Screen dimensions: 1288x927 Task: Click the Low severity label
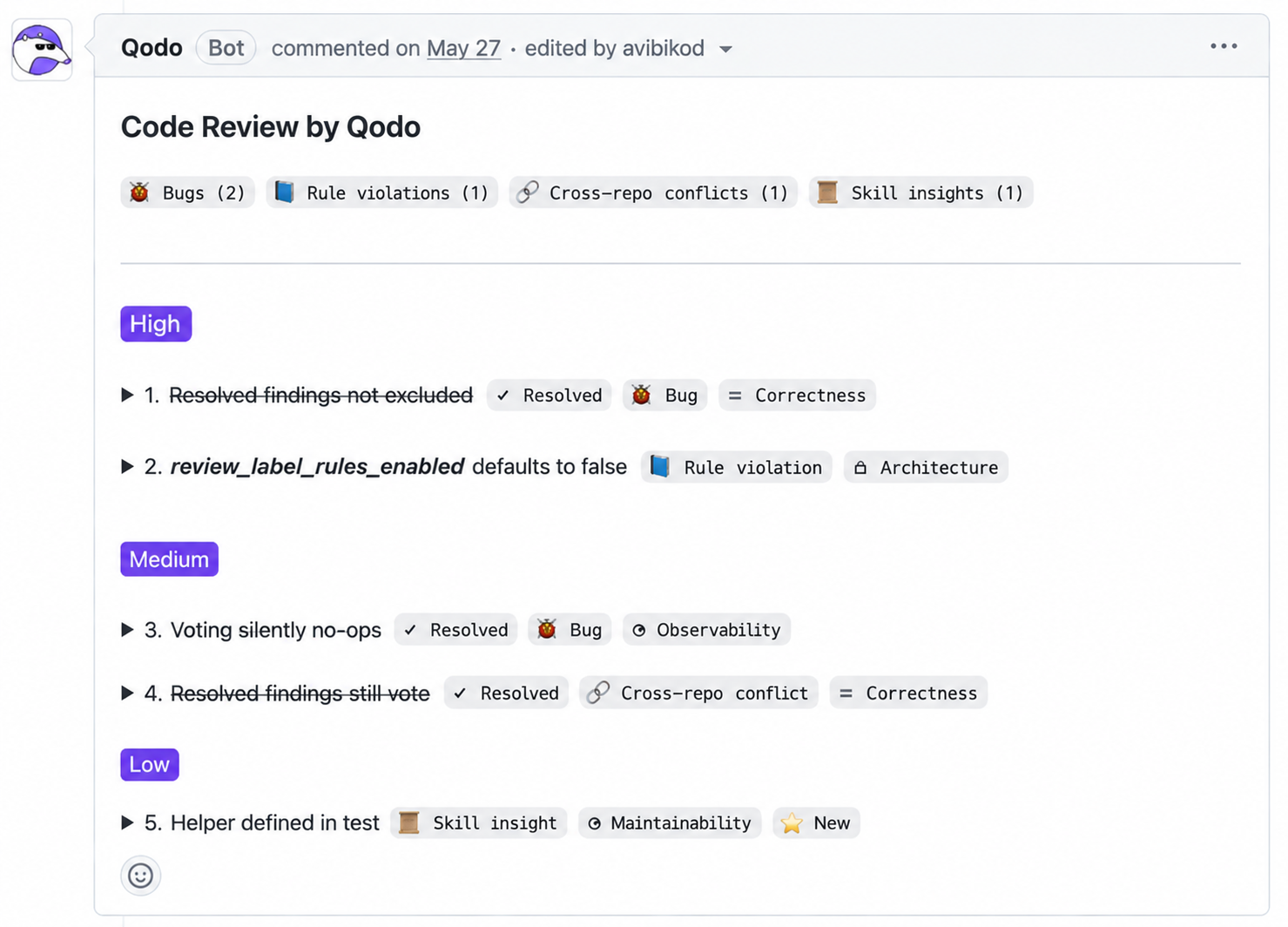tap(149, 764)
